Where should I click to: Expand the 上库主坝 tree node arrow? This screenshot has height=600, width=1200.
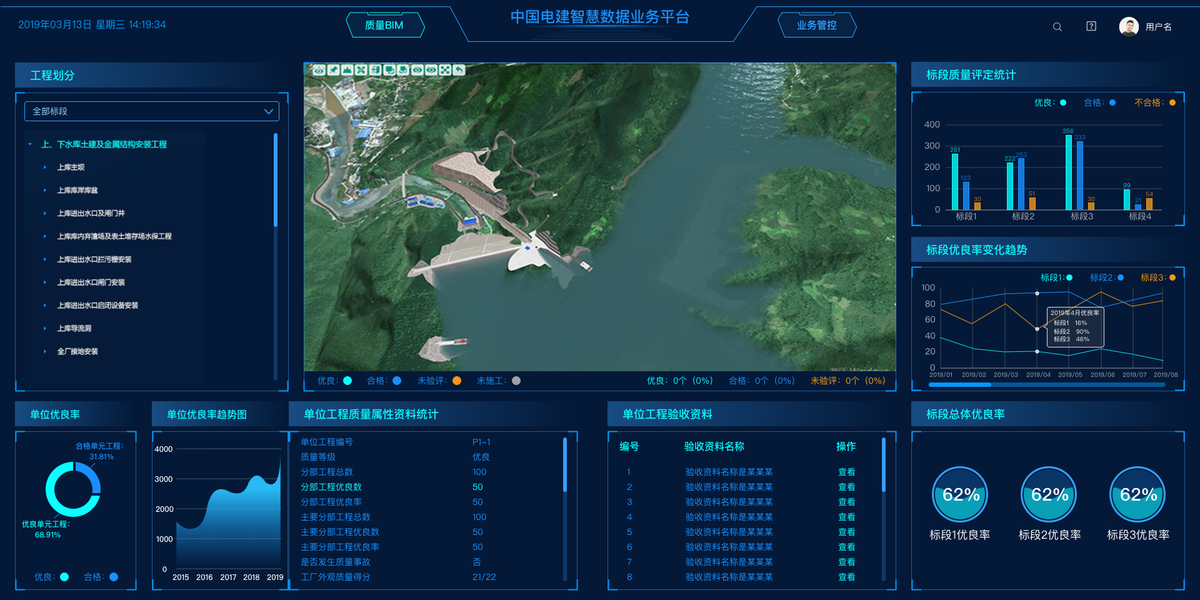[x=45, y=168]
